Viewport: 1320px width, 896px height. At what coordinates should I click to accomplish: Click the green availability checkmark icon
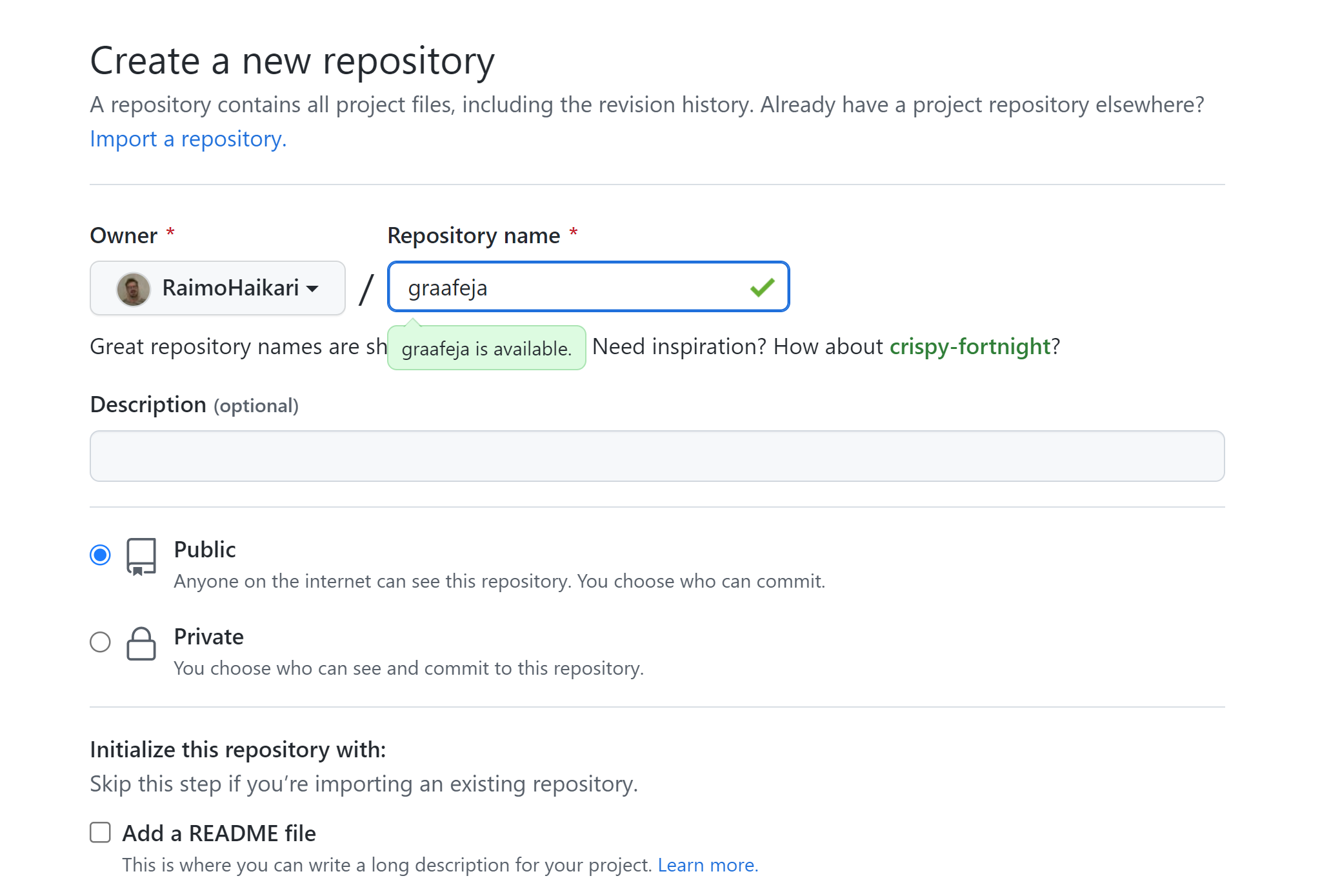point(762,288)
